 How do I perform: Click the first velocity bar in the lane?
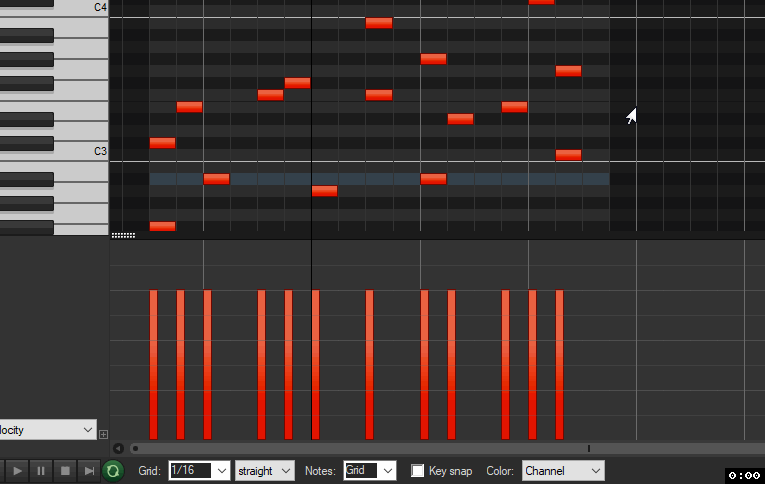[x=154, y=364]
